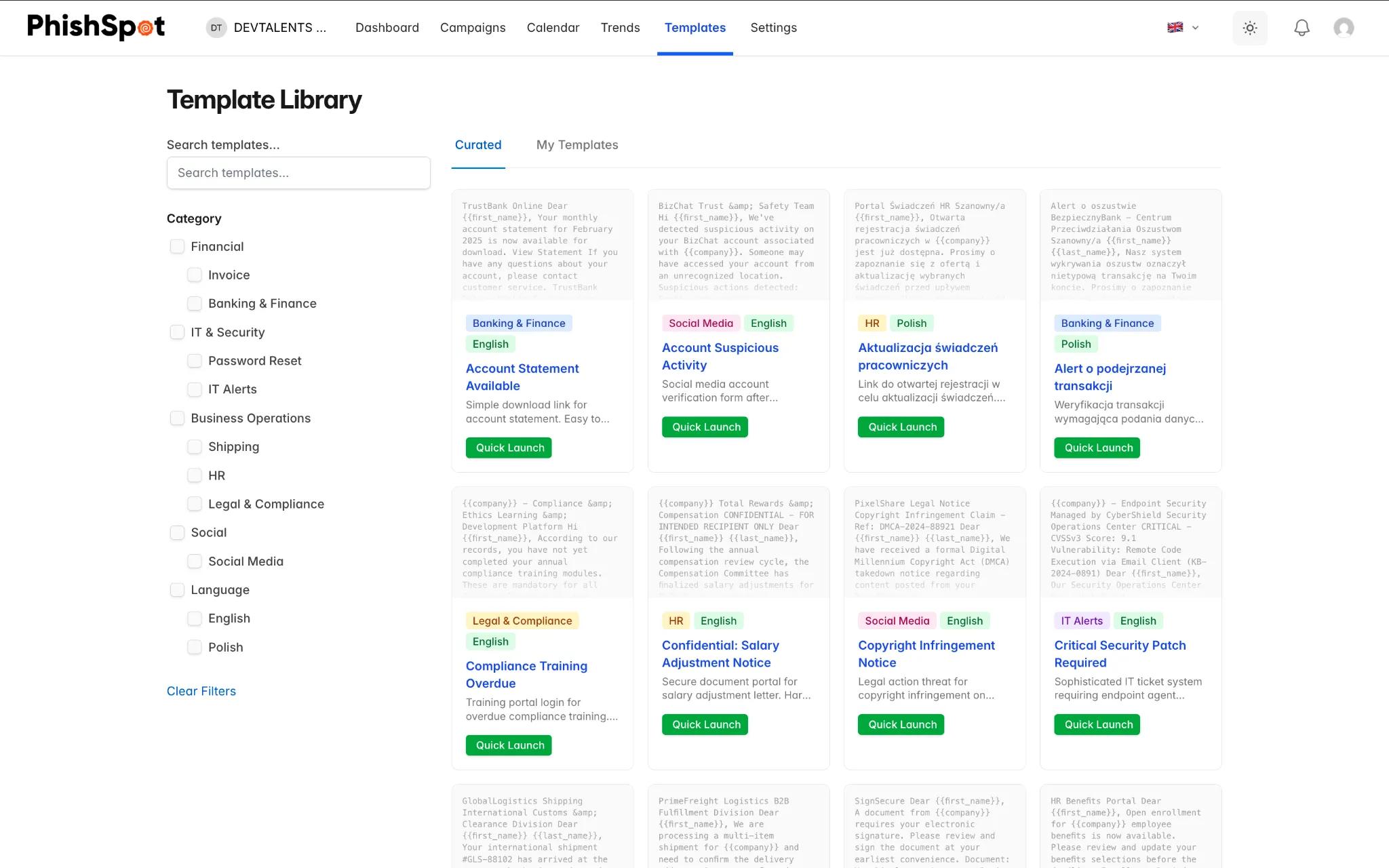Check the Shipping checkbox
The height and width of the screenshot is (868, 1389).
tap(195, 447)
